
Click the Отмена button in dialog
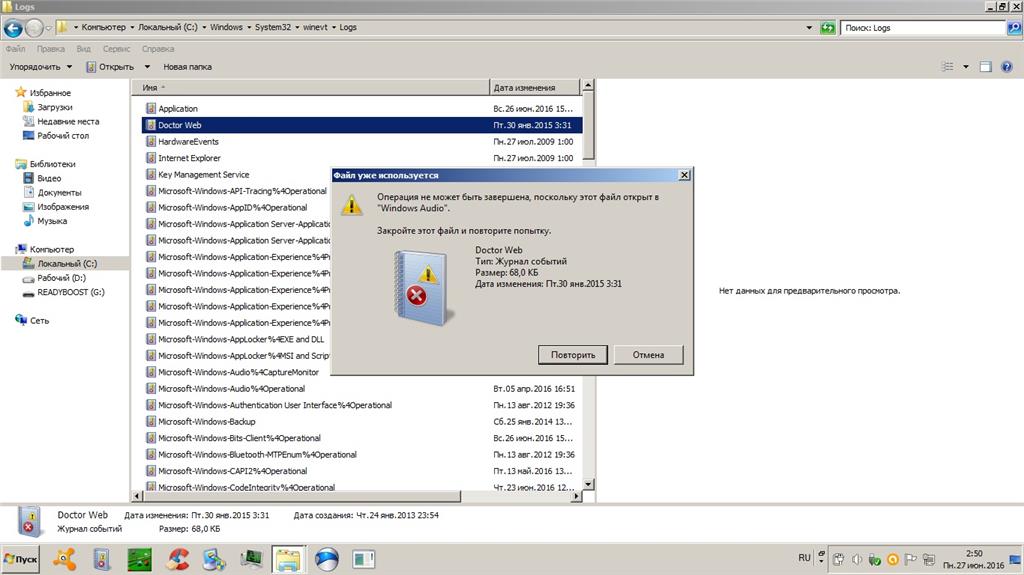pyautogui.click(x=648, y=355)
